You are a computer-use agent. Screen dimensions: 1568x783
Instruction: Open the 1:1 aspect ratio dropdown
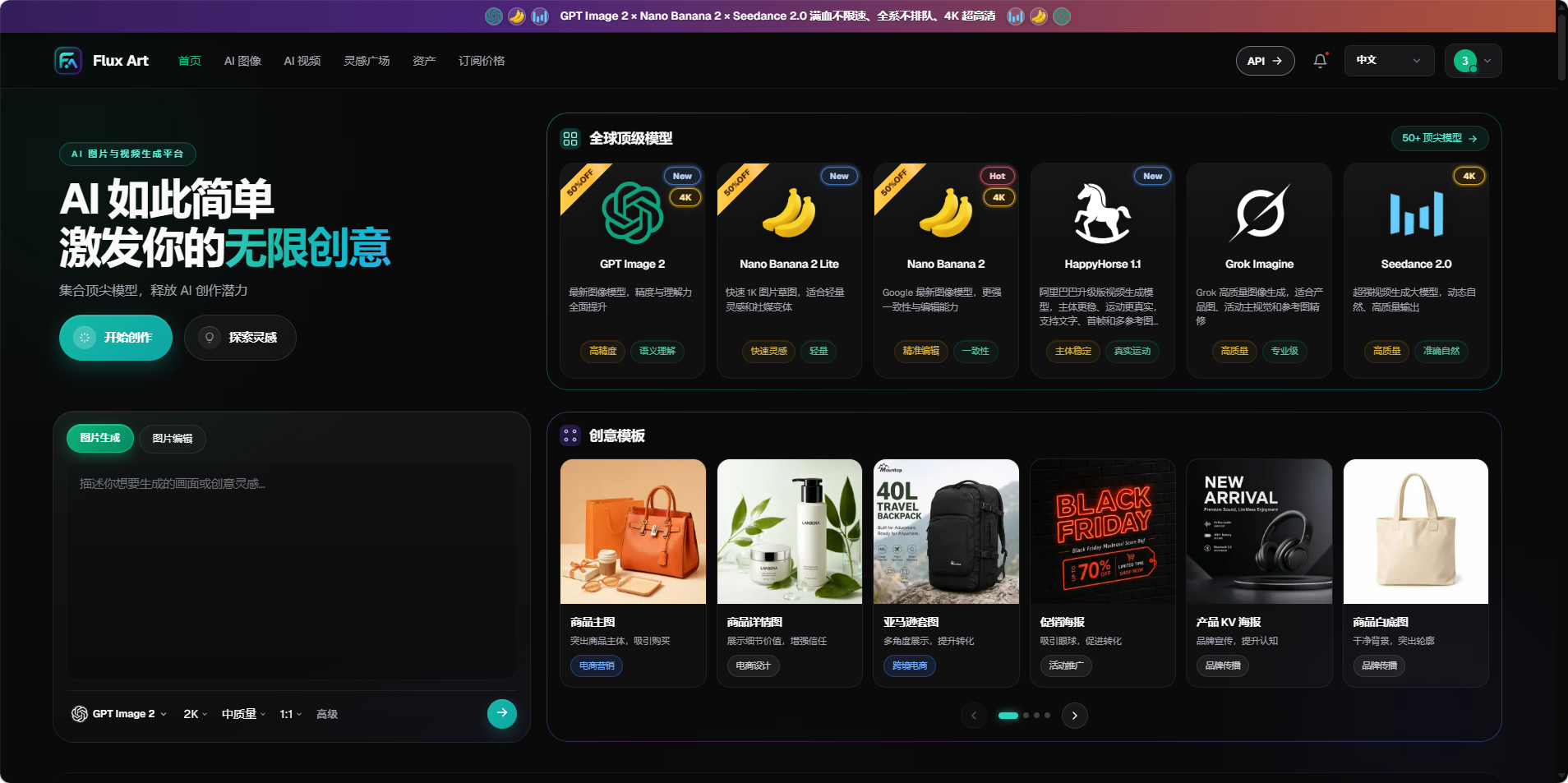(x=291, y=714)
